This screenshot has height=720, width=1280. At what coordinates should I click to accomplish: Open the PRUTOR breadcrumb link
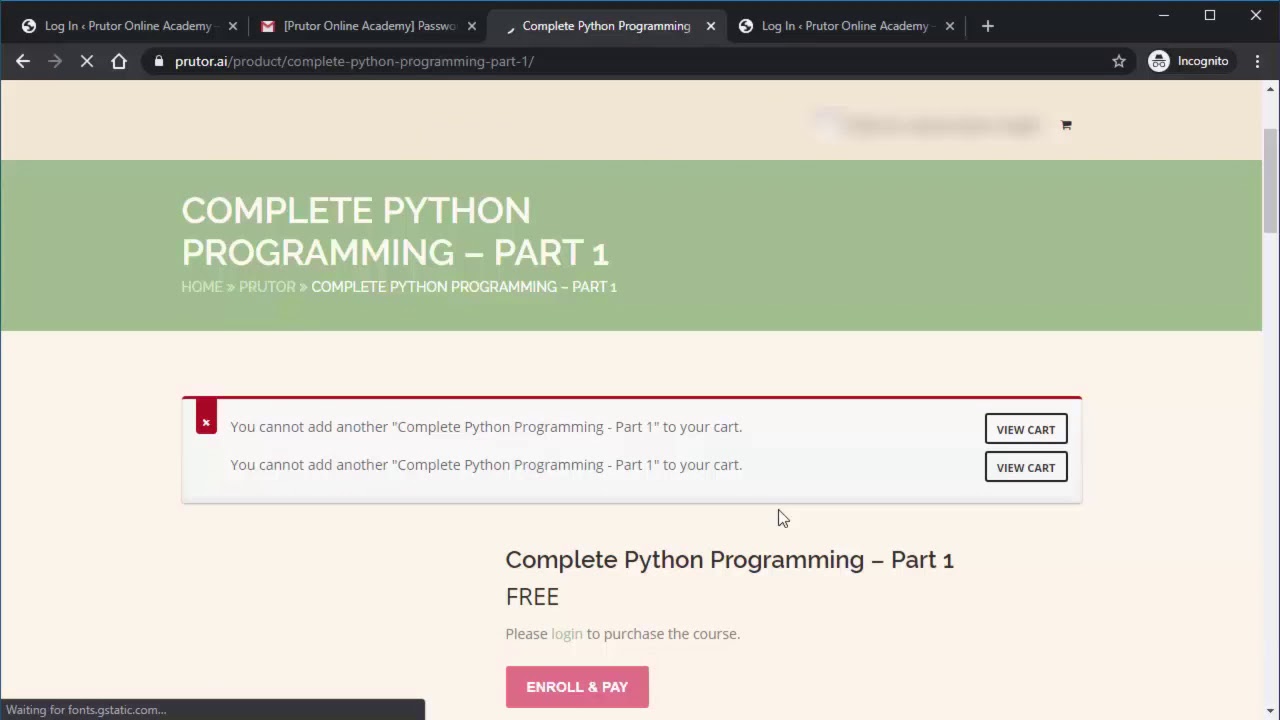coord(267,287)
